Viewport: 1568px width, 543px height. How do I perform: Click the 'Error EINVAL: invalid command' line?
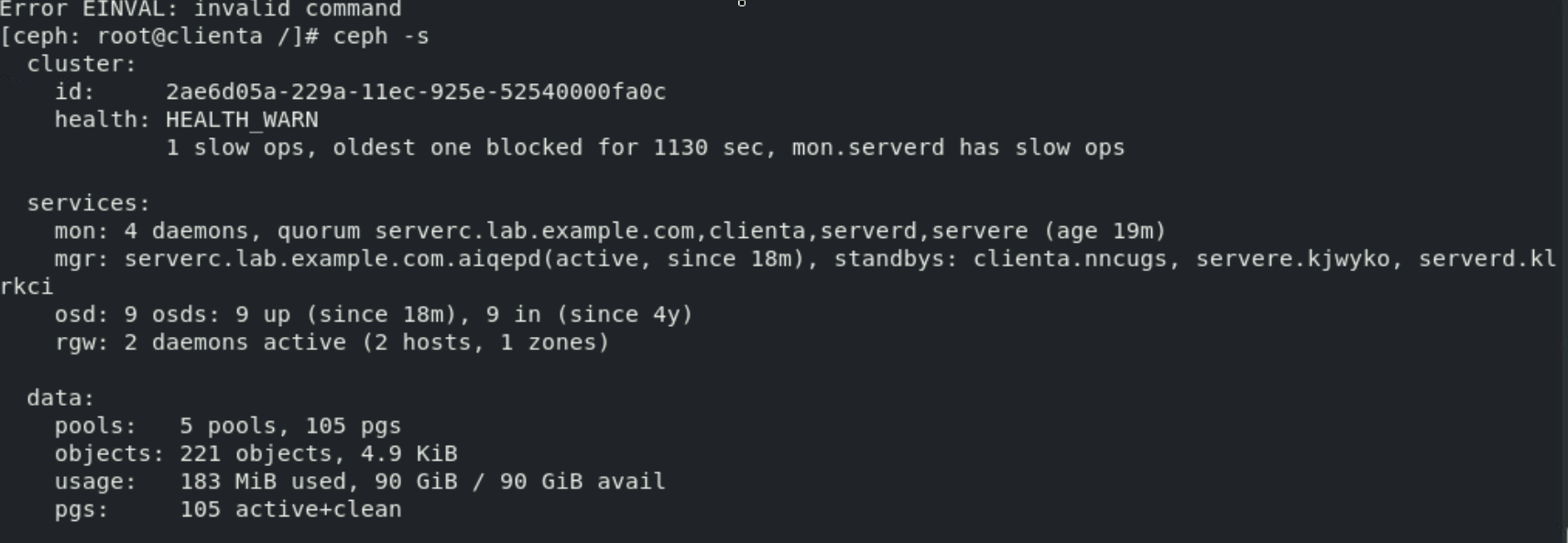(x=201, y=9)
